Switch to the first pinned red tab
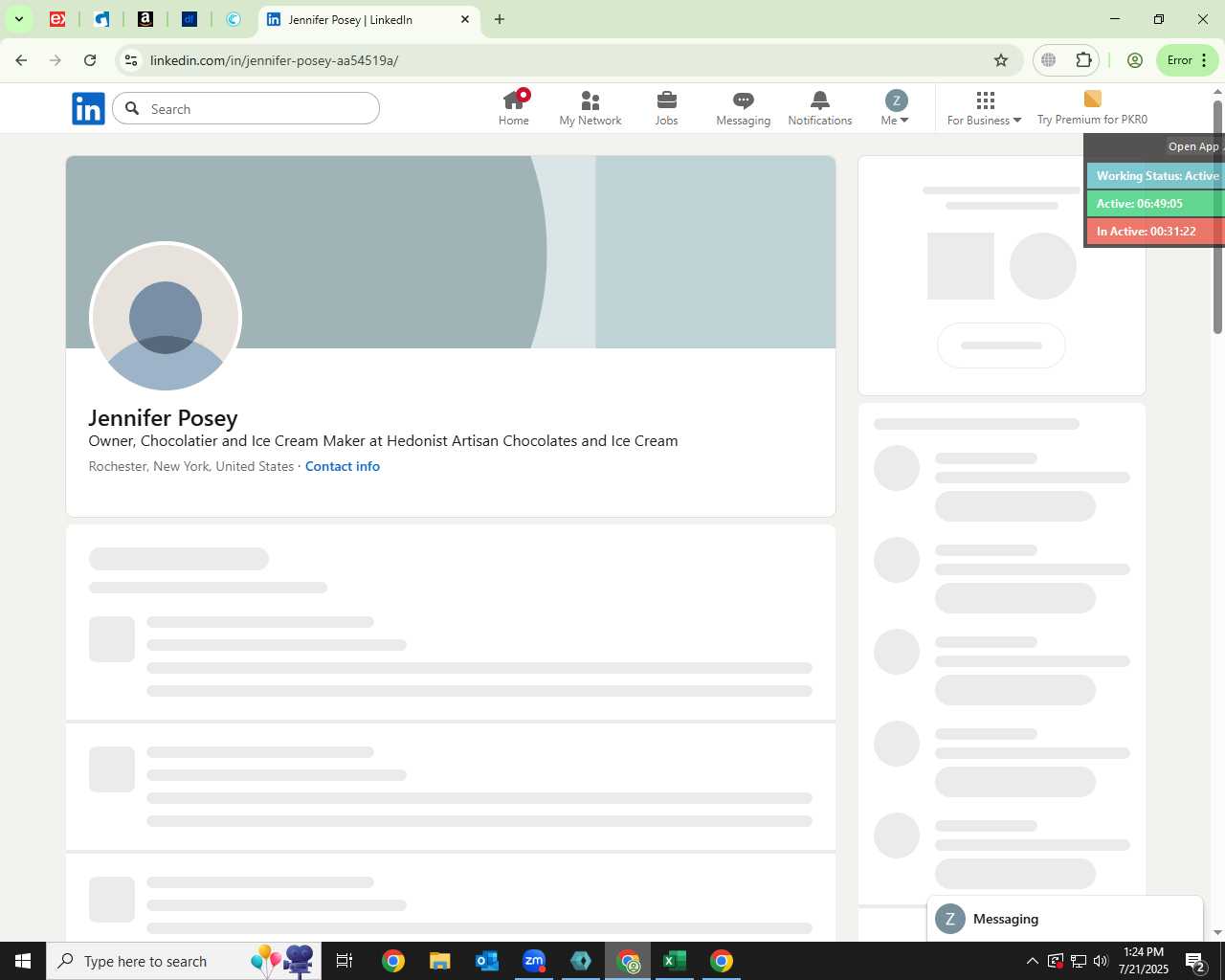 (57, 19)
